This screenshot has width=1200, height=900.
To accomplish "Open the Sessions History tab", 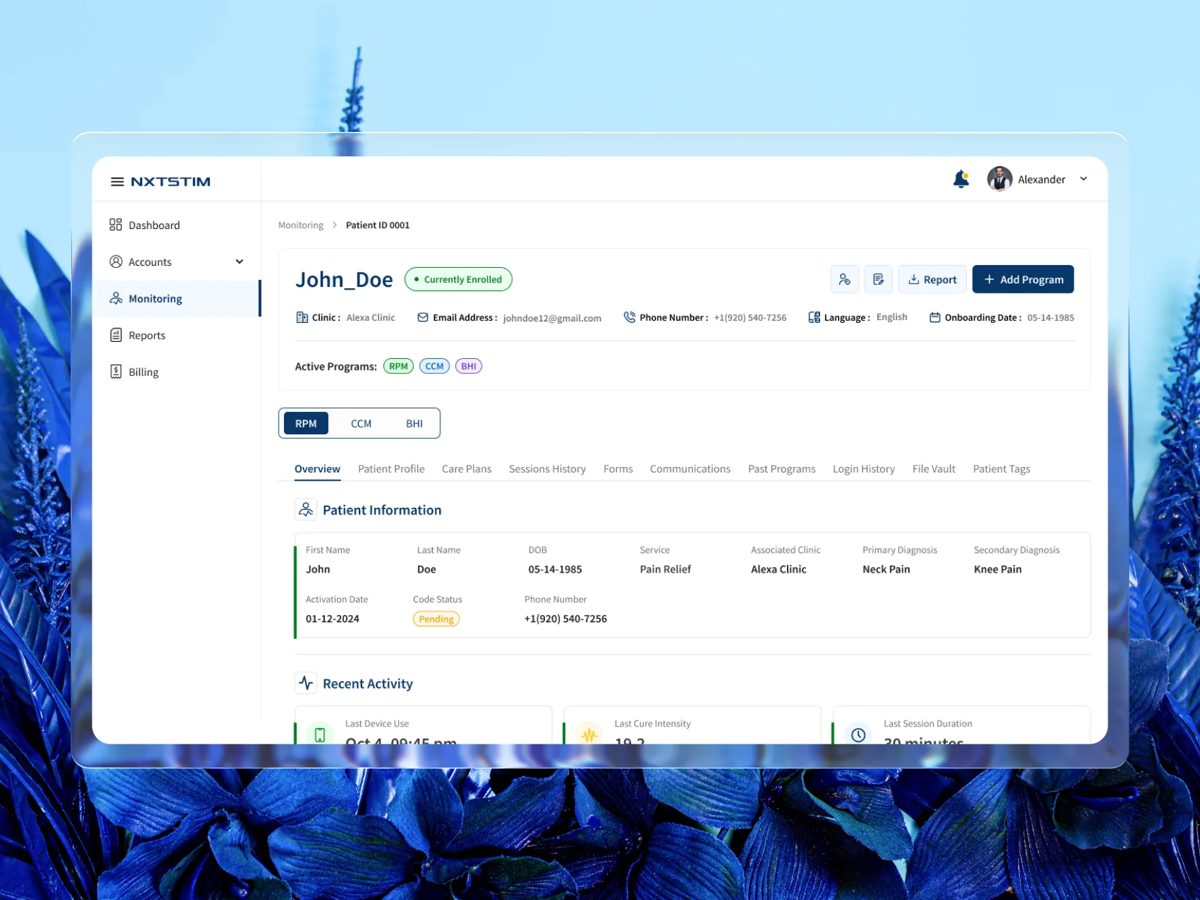I will pyautogui.click(x=547, y=469).
